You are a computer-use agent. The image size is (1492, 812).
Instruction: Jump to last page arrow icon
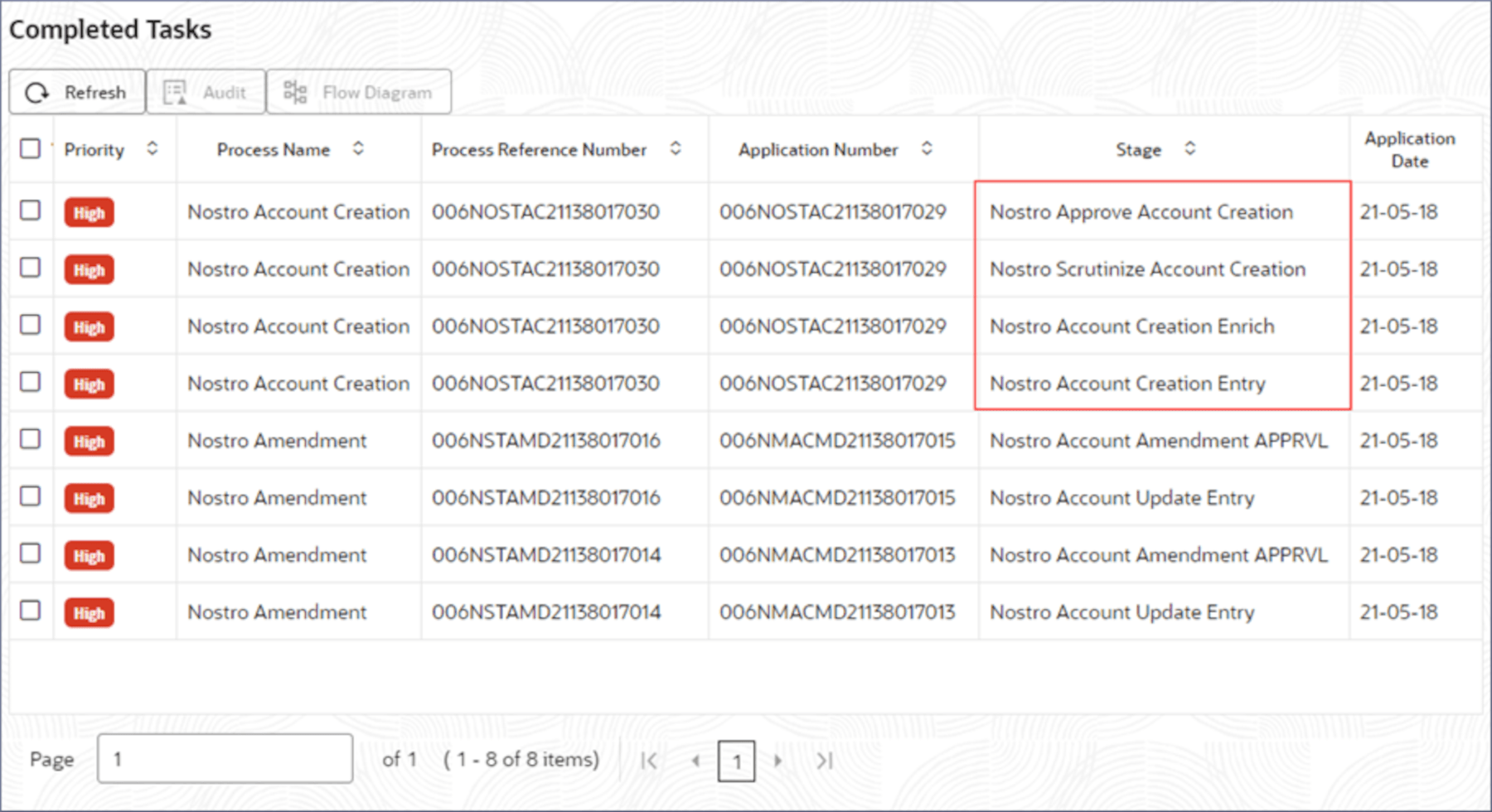coord(824,761)
